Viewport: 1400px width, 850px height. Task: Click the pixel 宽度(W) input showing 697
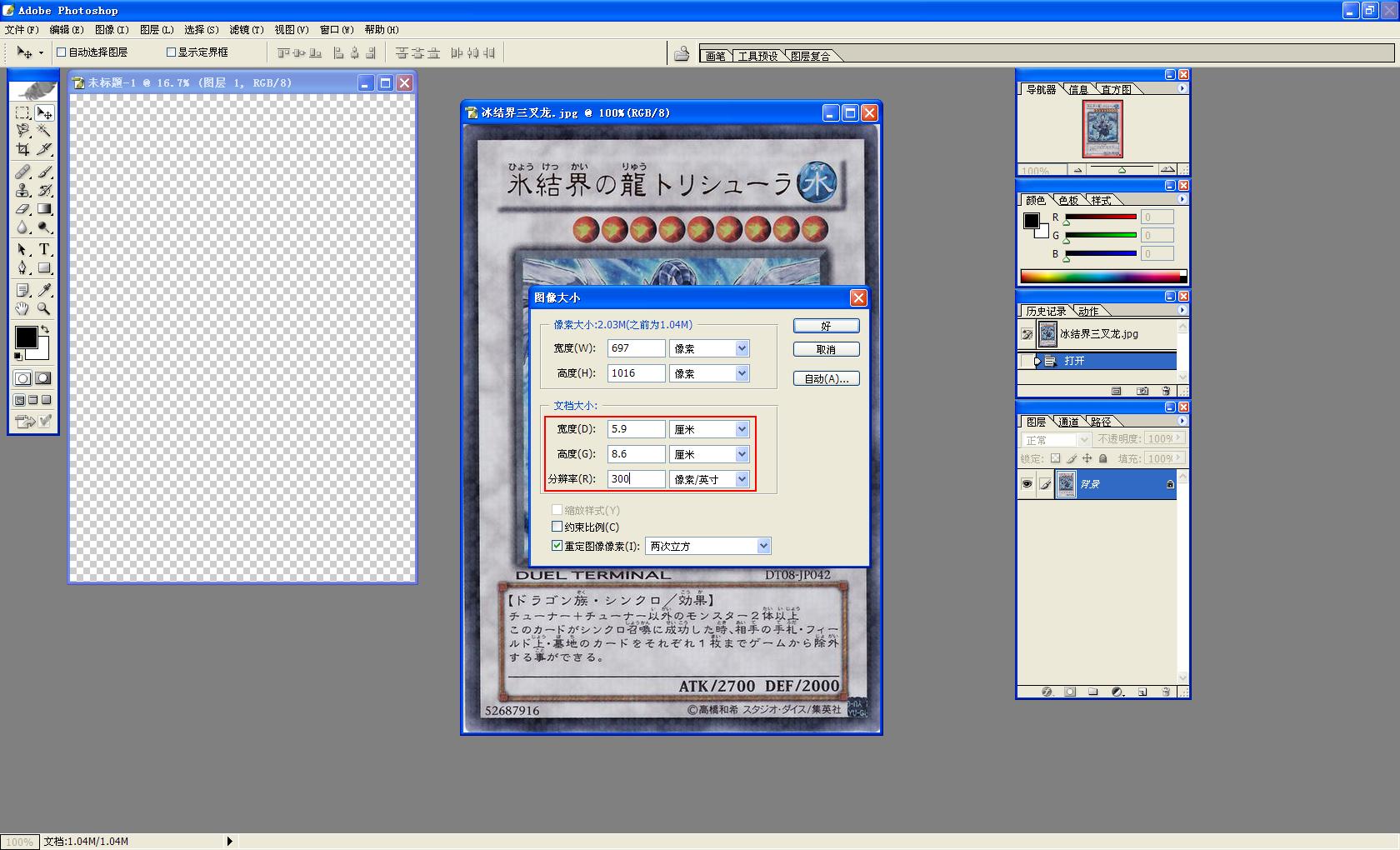pyautogui.click(x=636, y=348)
